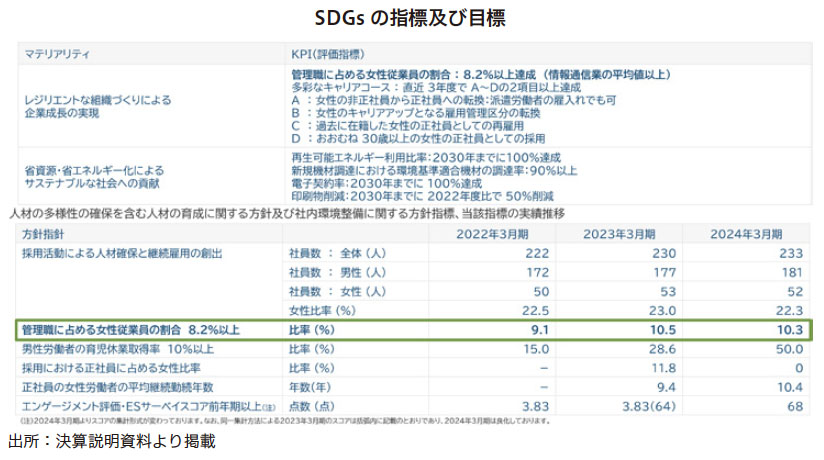The image size is (824, 460).
Task: Click '社員数：女性（人）' label
Action: click(x=337, y=291)
